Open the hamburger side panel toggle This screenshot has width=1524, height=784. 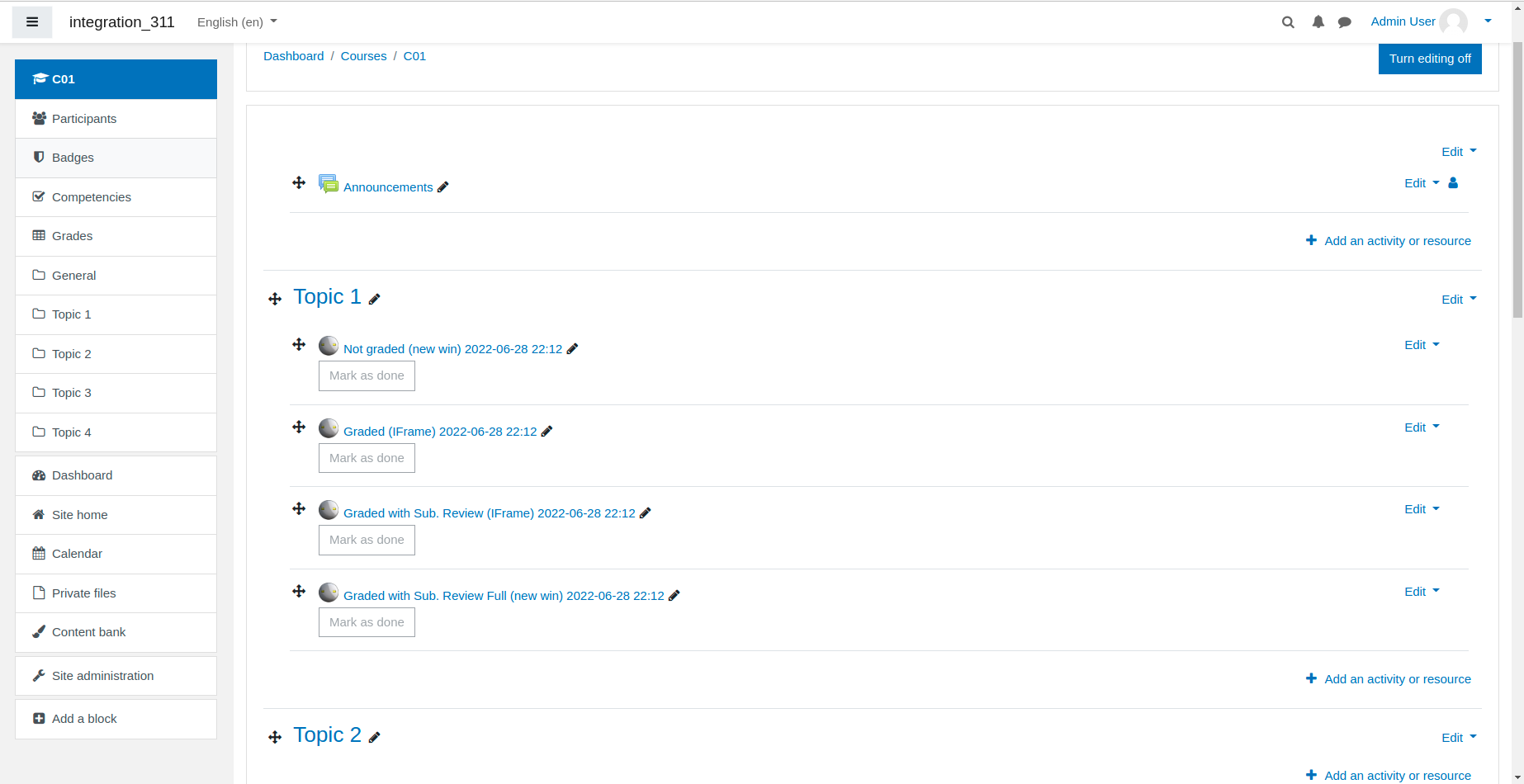coord(32,22)
